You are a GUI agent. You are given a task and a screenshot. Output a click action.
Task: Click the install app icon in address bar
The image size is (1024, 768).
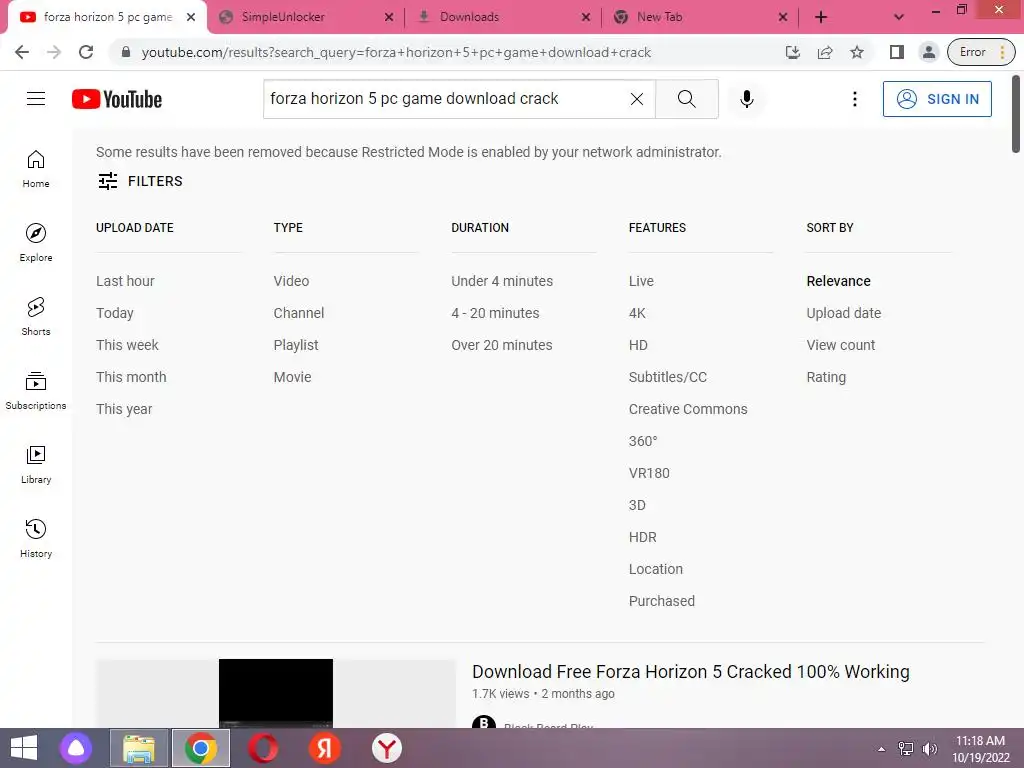(793, 52)
